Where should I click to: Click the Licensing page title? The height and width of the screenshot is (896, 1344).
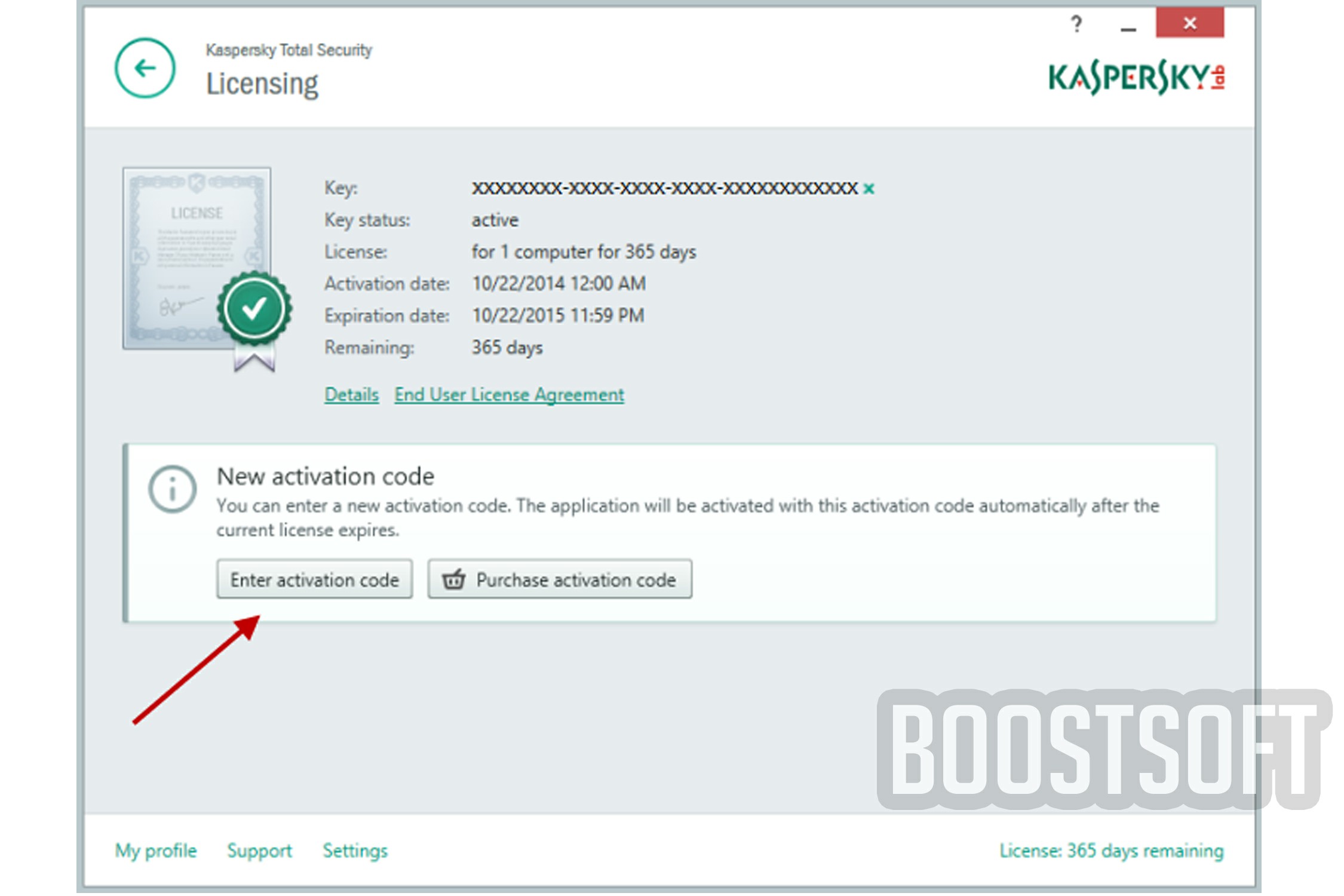[x=263, y=84]
